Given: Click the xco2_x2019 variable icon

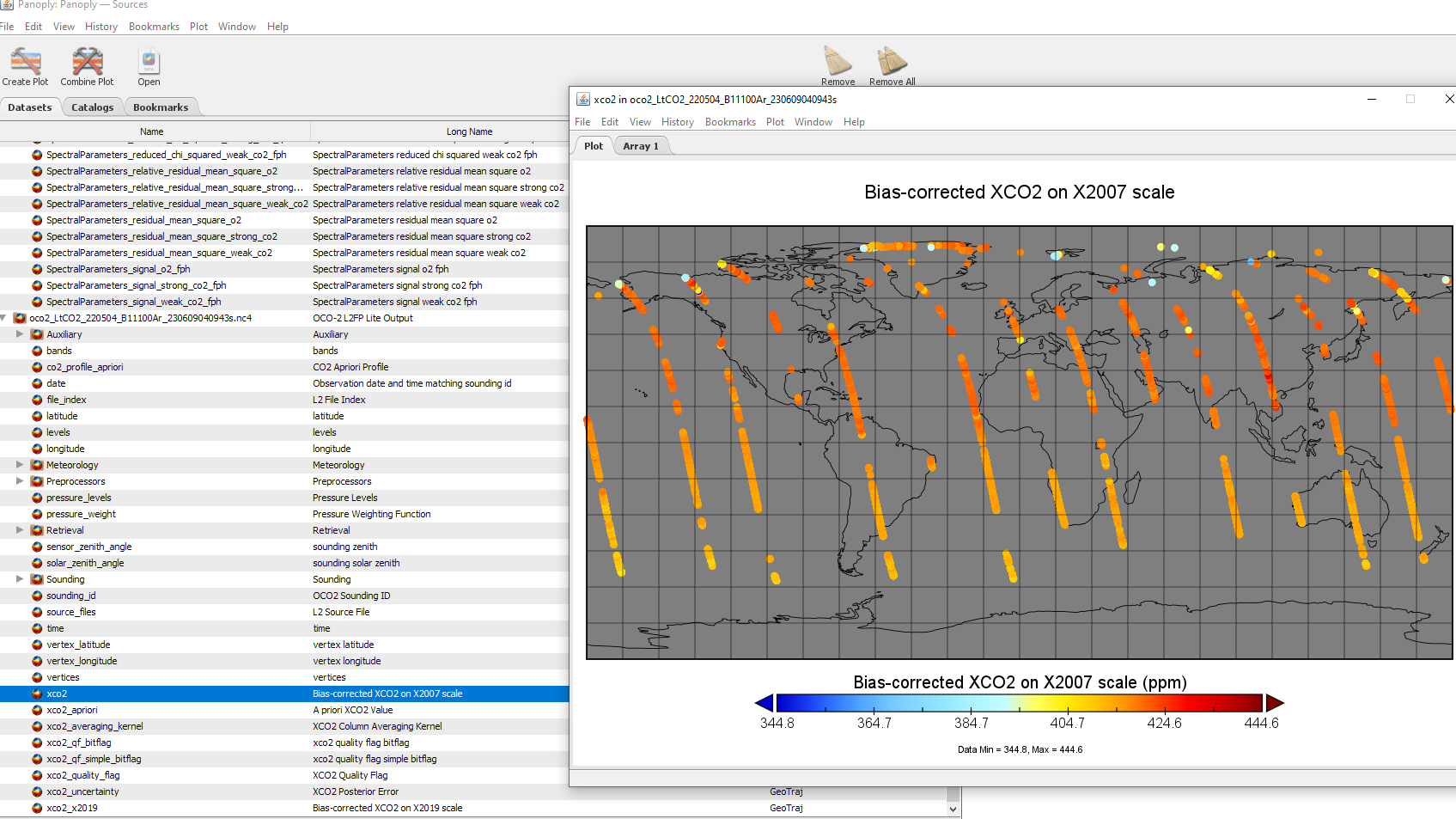Looking at the screenshot, I should point(37,808).
